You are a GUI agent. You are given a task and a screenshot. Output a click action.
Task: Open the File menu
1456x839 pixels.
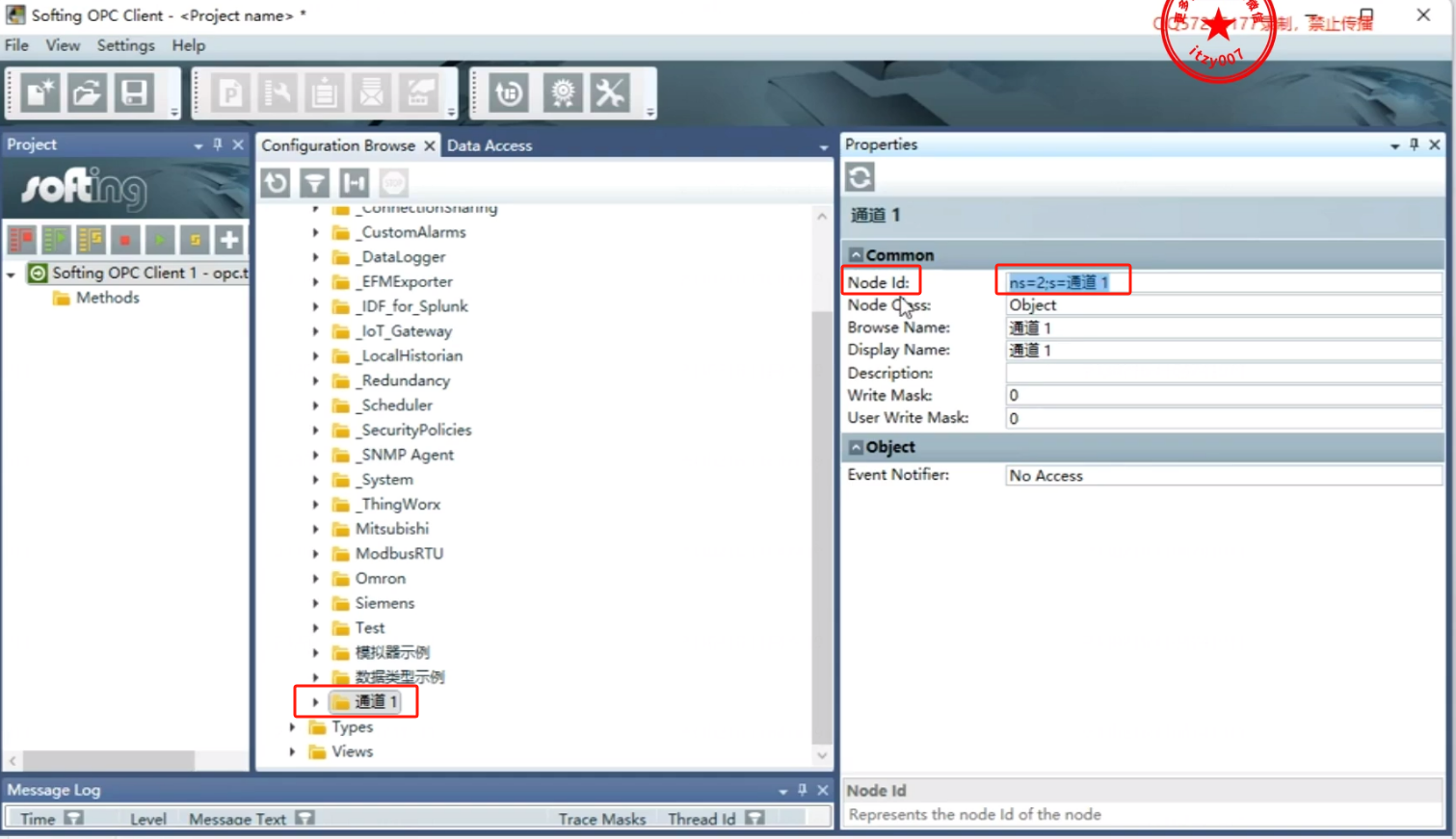(16, 45)
